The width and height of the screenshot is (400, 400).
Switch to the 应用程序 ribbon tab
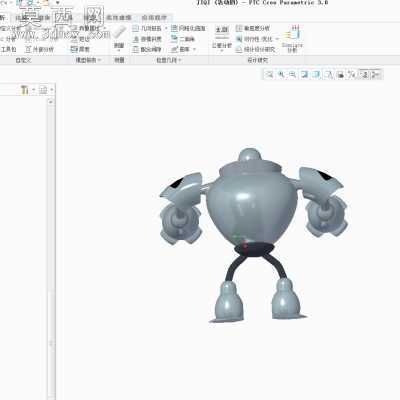click(x=154, y=17)
